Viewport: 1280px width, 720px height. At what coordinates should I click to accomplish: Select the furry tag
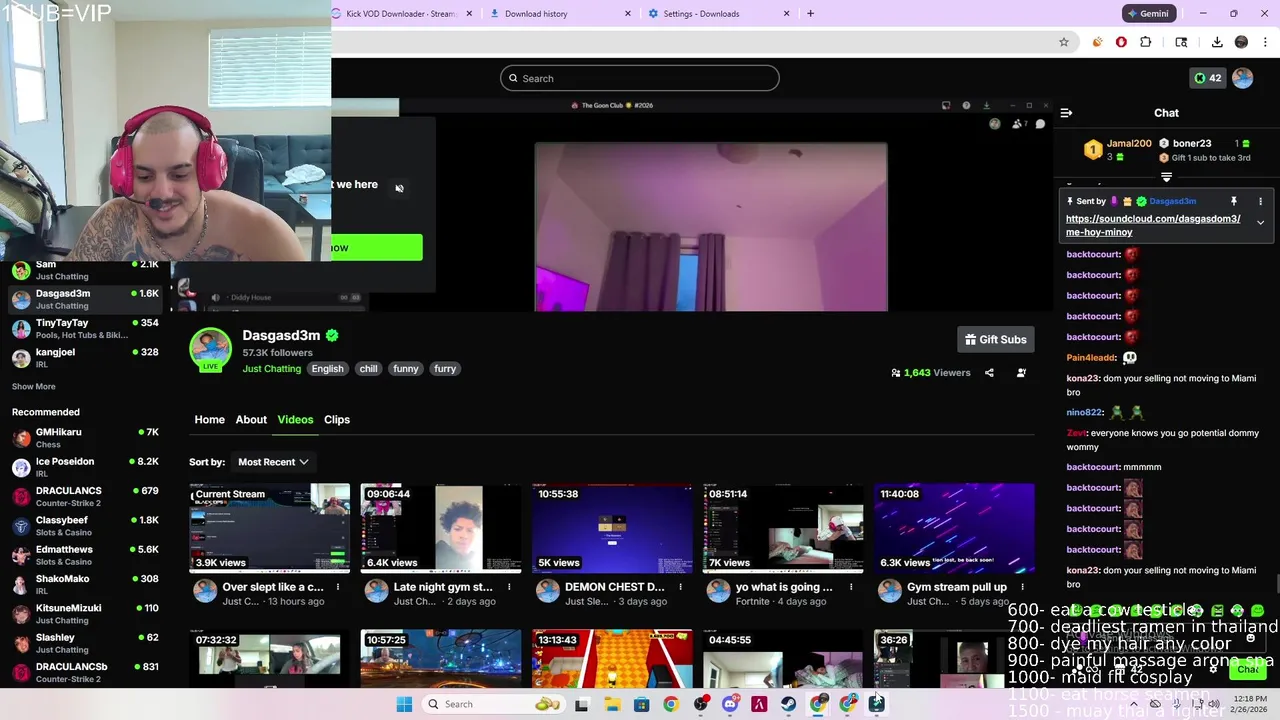[445, 369]
